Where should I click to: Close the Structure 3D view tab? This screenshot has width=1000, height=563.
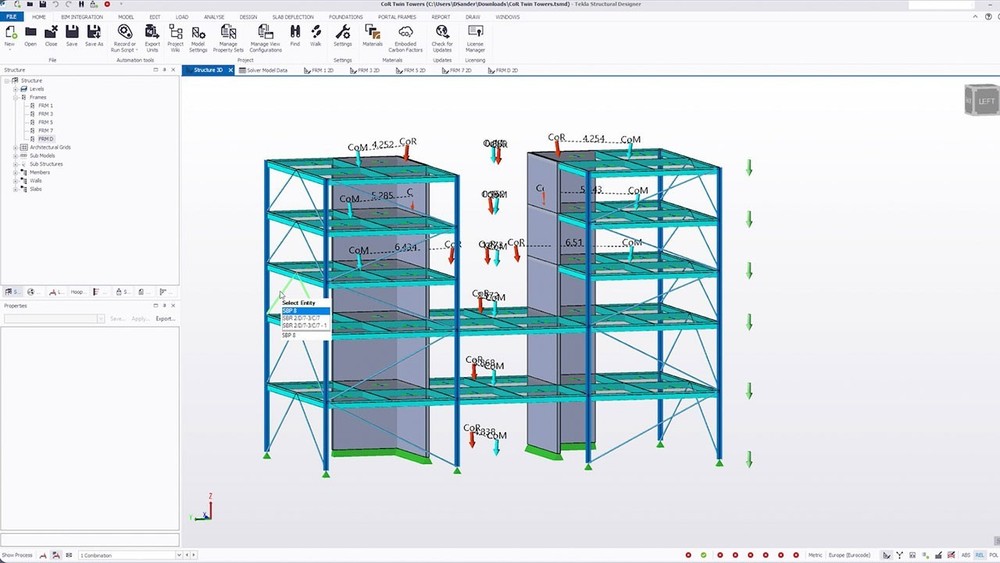pyautogui.click(x=230, y=70)
